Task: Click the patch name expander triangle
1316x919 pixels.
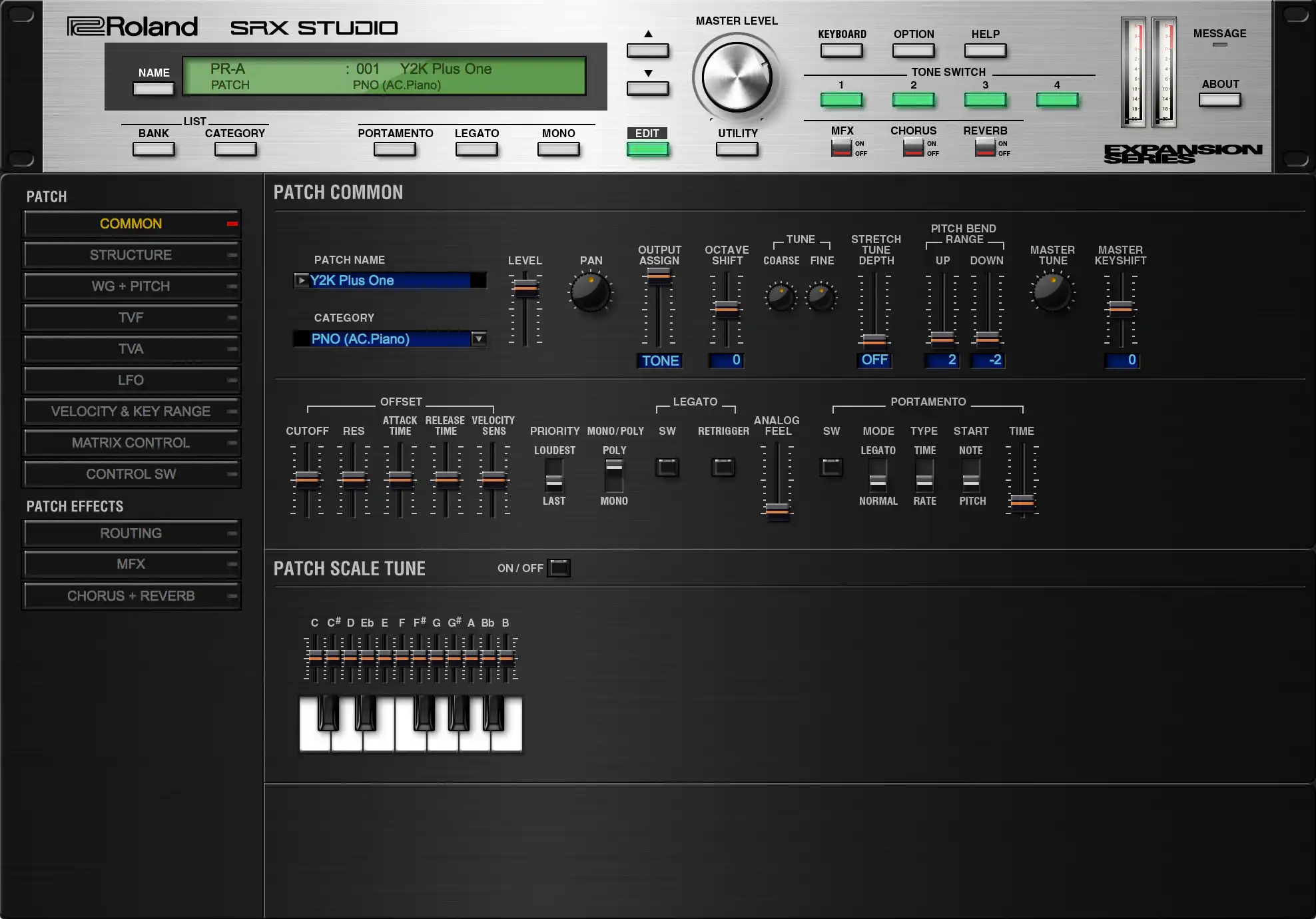Action: [302, 280]
